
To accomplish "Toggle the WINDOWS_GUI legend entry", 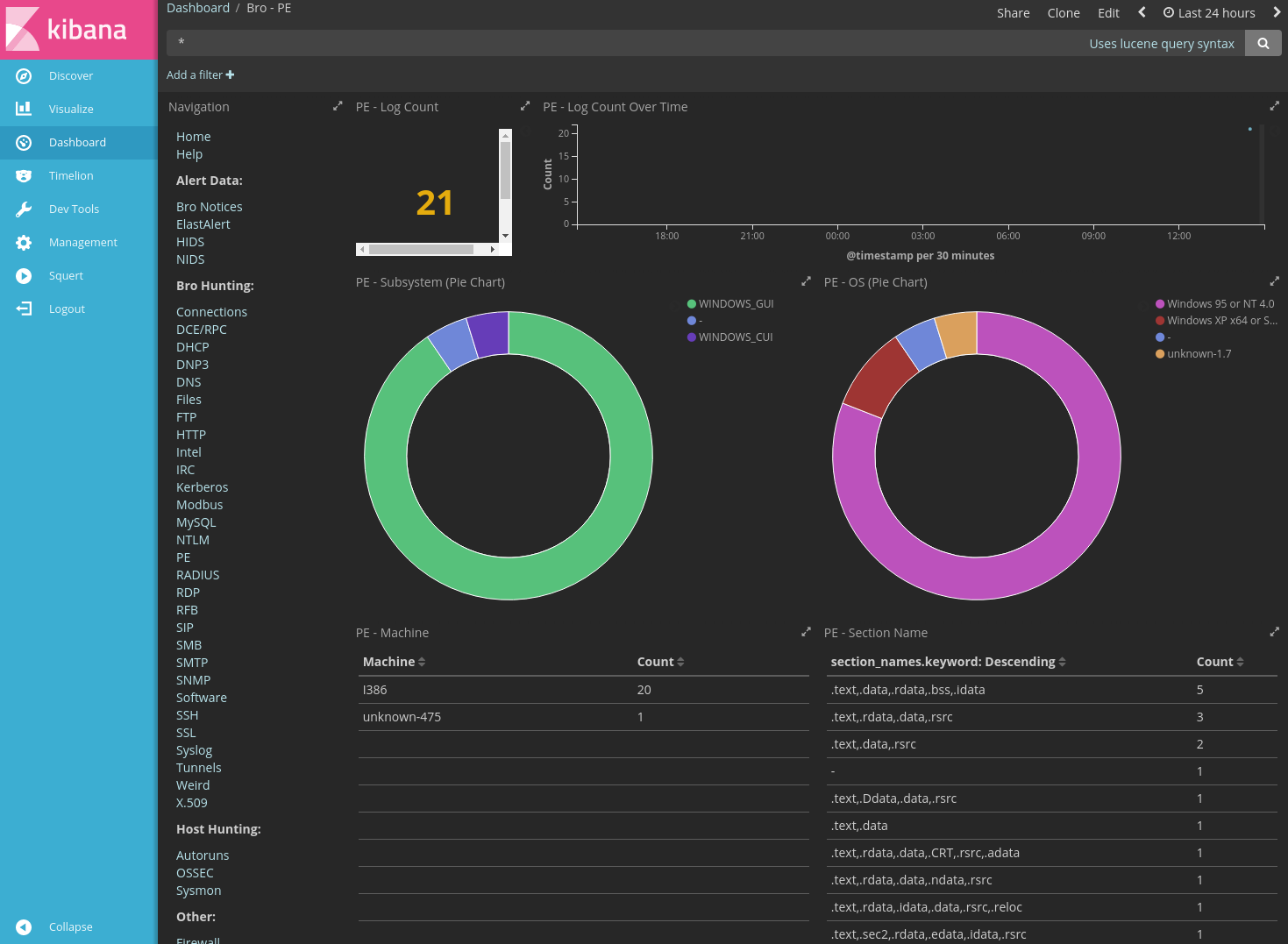I will tap(736, 303).
